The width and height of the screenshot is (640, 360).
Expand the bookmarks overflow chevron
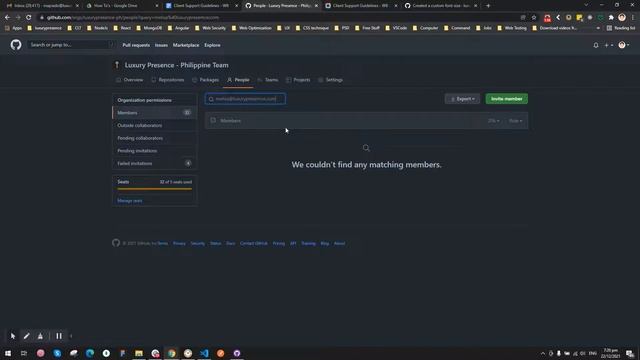click(598, 28)
